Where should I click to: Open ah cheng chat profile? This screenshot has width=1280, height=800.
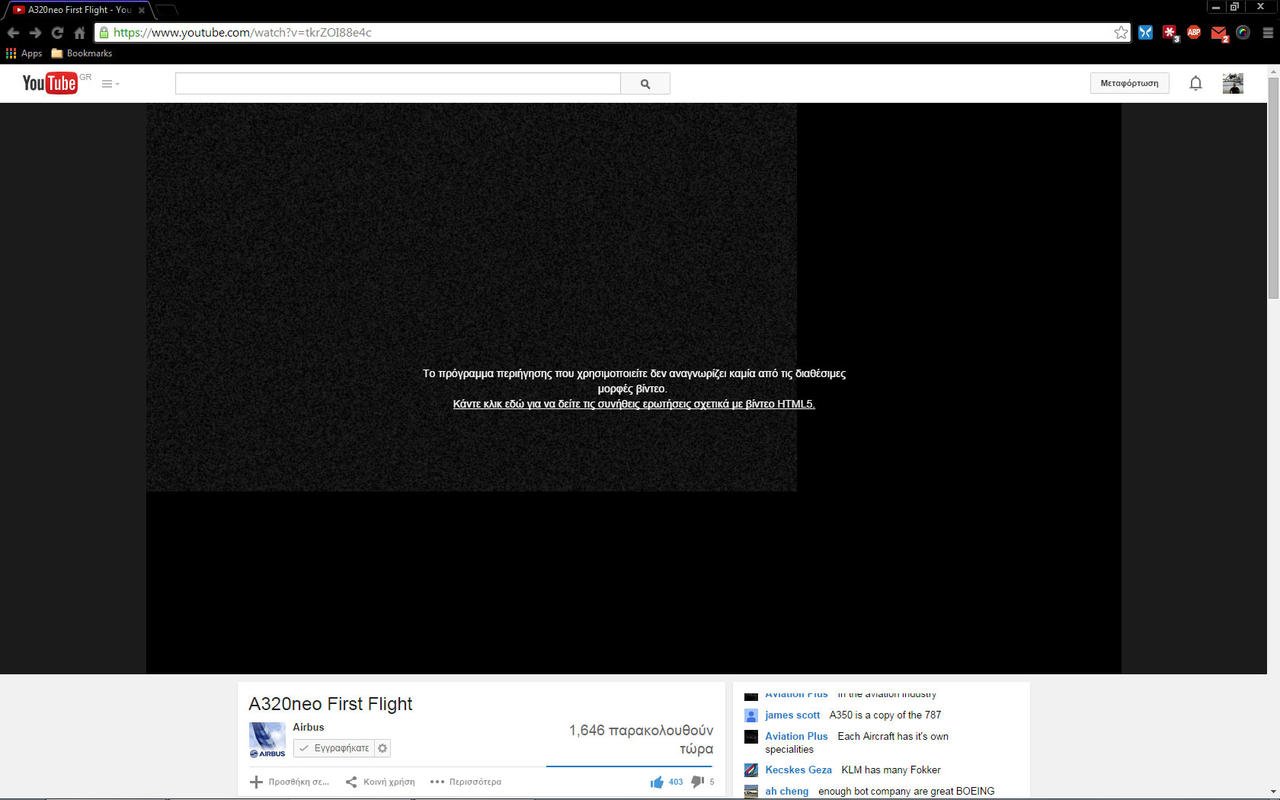tap(787, 791)
